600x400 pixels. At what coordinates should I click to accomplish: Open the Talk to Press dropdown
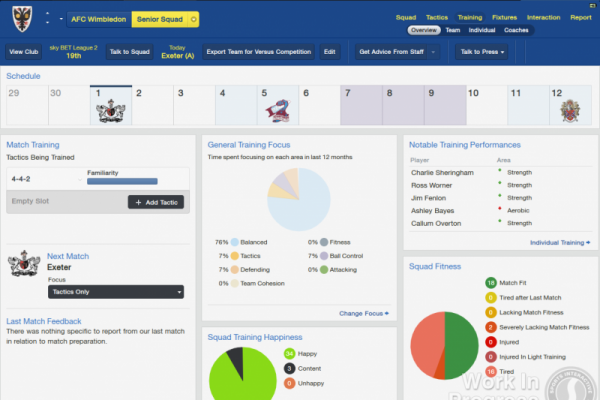click(x=482, y=52)
